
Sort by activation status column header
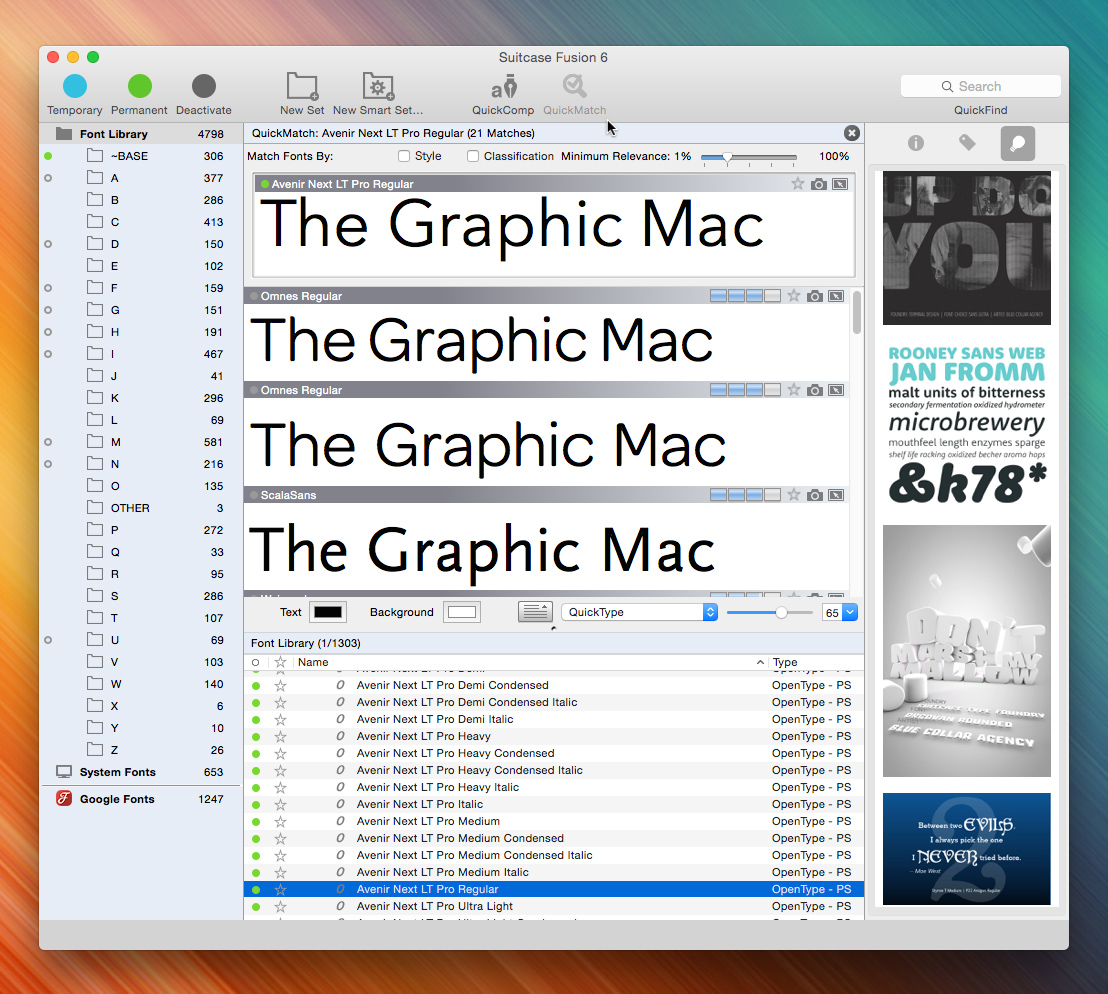[x=255, y=663]
